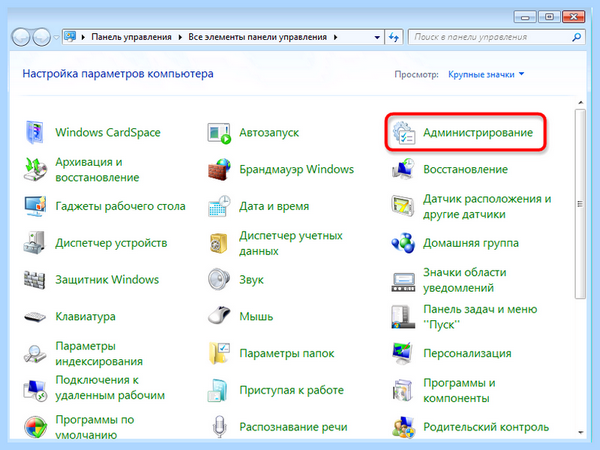Click the Back navigation button

(21, 37)
